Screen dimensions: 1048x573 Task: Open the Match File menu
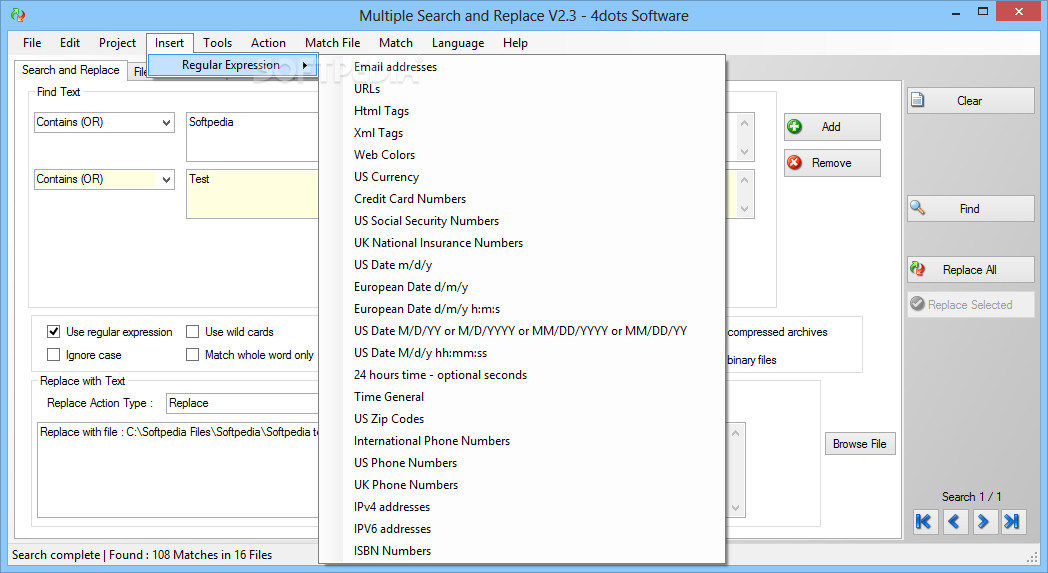[332, 43]
